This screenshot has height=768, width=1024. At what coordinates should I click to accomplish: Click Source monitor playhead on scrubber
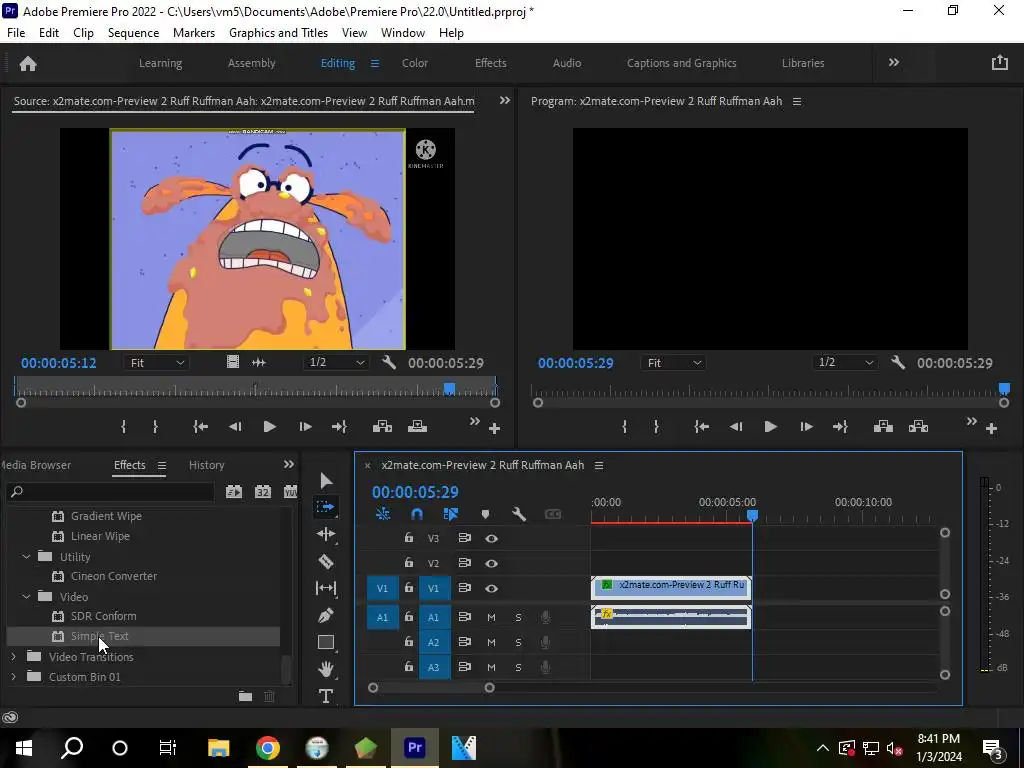449,389
